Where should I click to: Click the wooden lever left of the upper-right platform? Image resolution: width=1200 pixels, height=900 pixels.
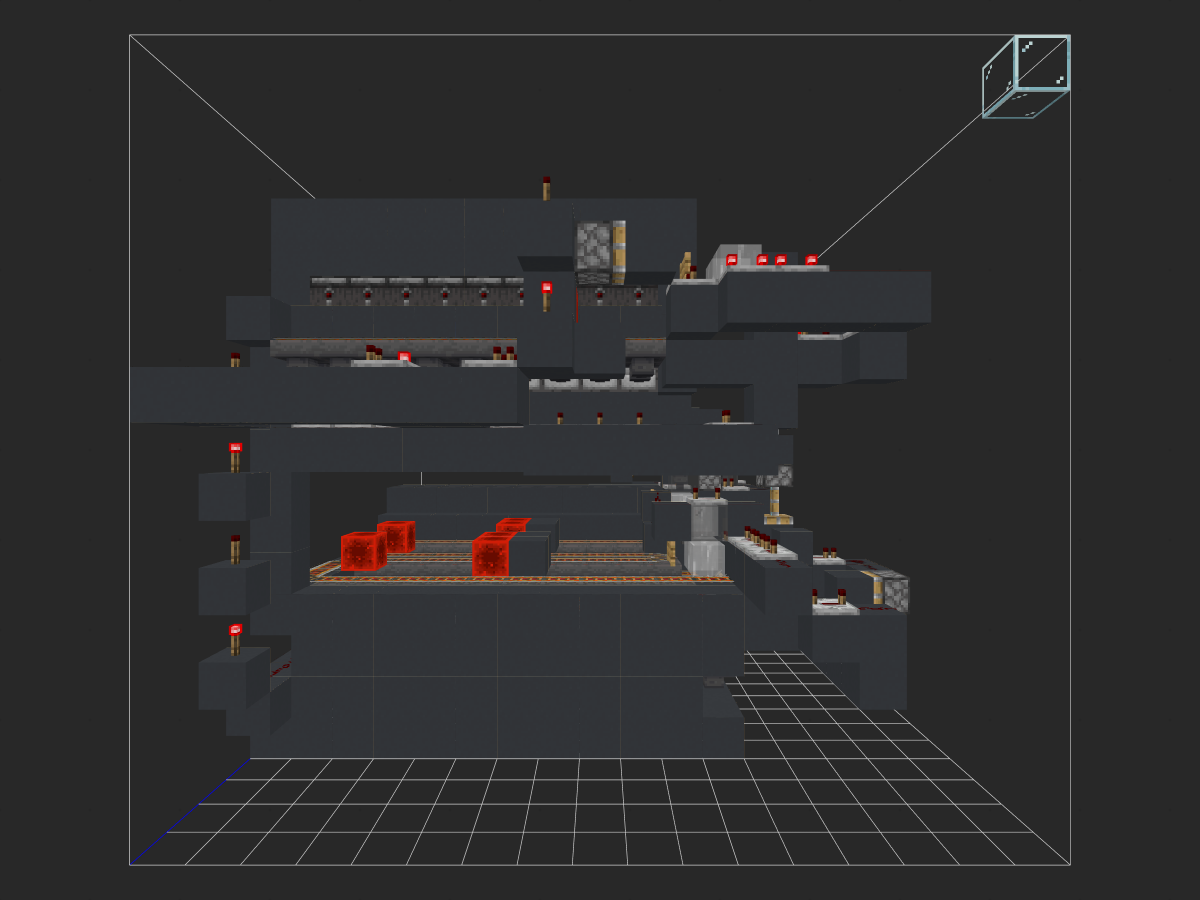[686, 266]
